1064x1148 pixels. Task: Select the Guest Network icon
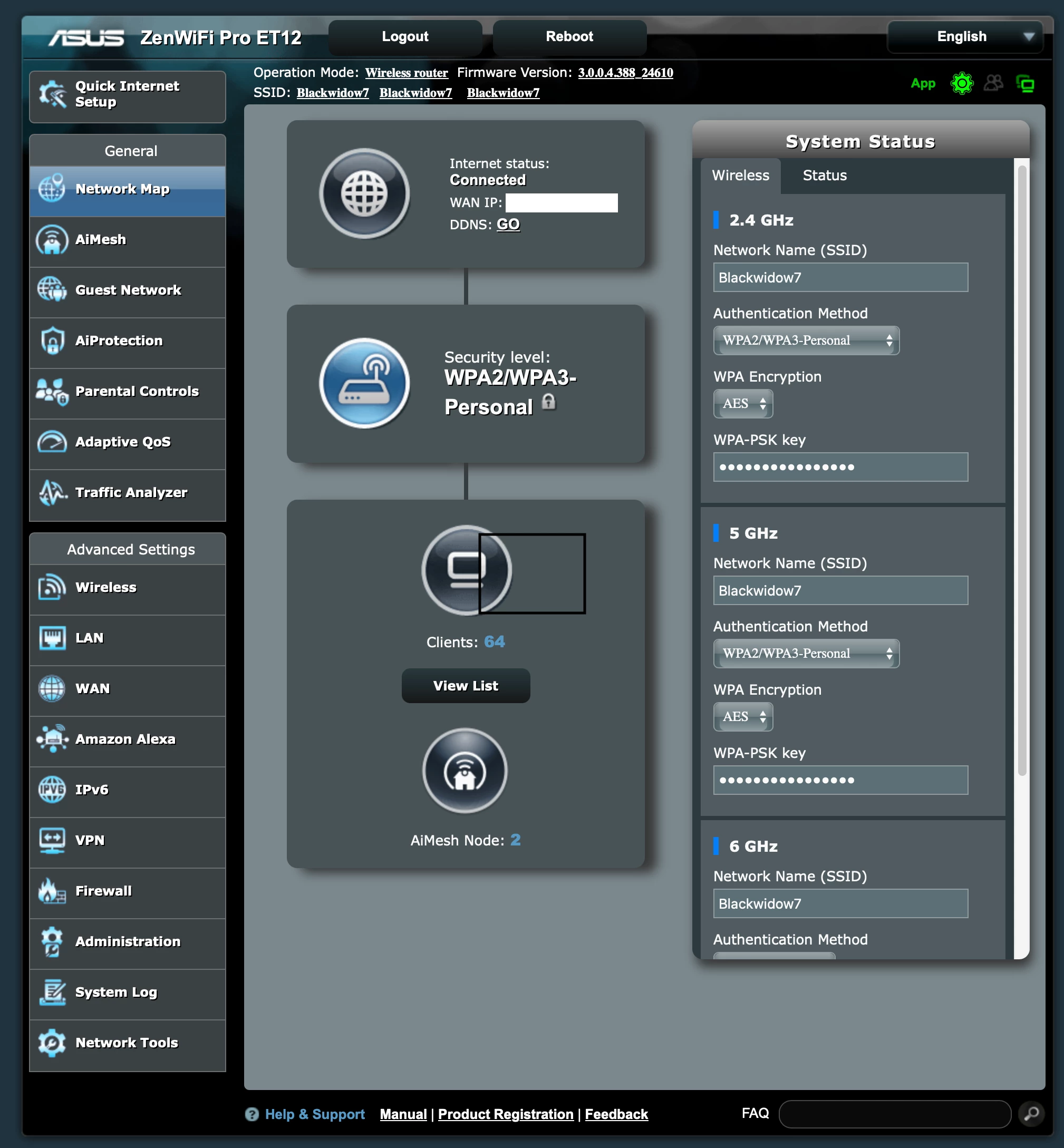52,289
